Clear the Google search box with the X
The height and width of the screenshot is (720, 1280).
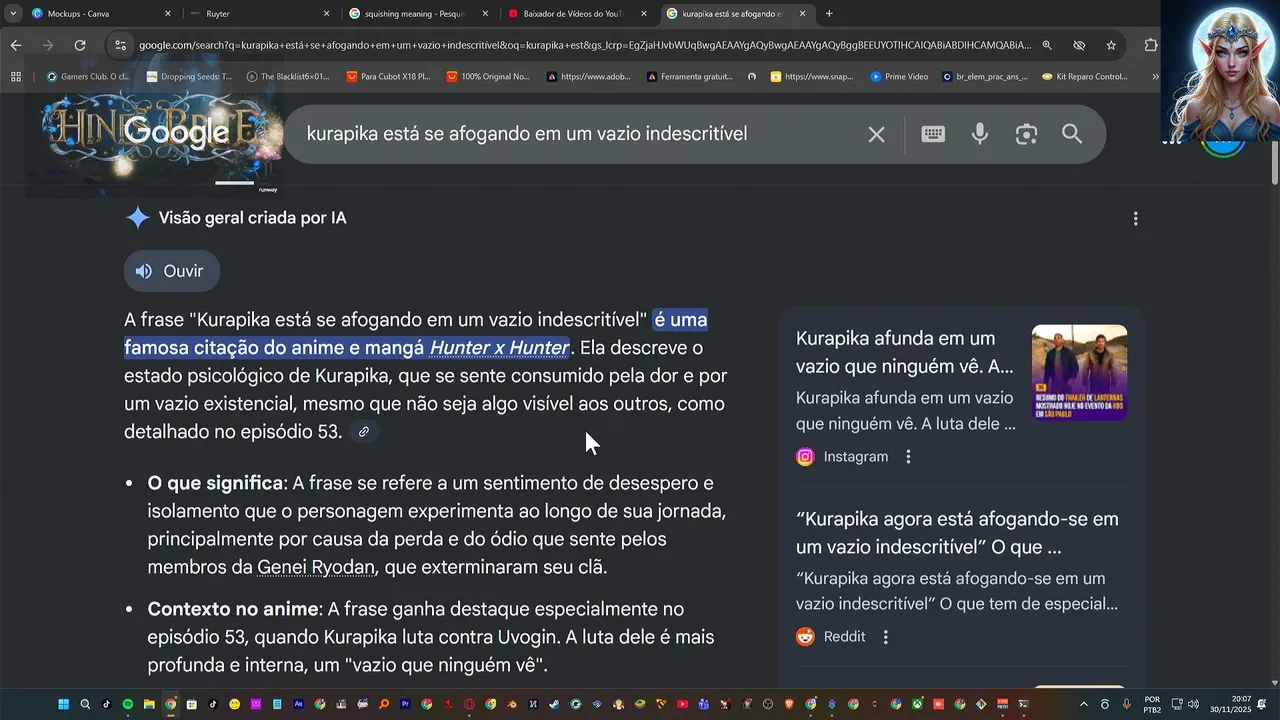pos(876,134)
